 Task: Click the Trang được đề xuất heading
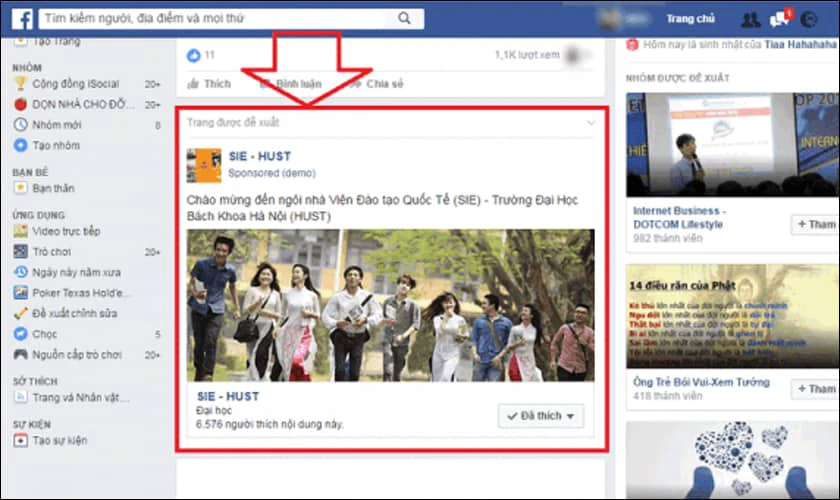click(233, 123)
